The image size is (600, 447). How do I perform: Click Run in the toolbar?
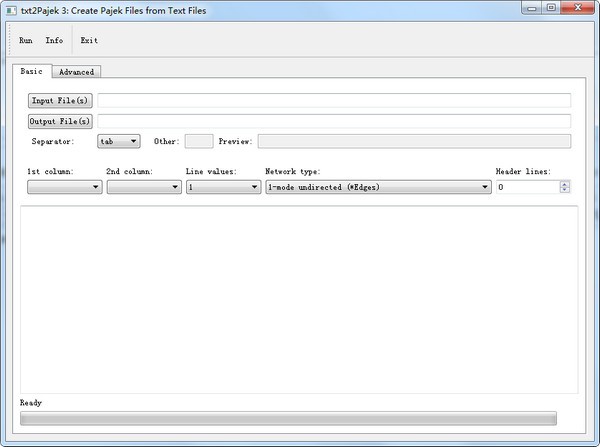(x=26, y=40)
